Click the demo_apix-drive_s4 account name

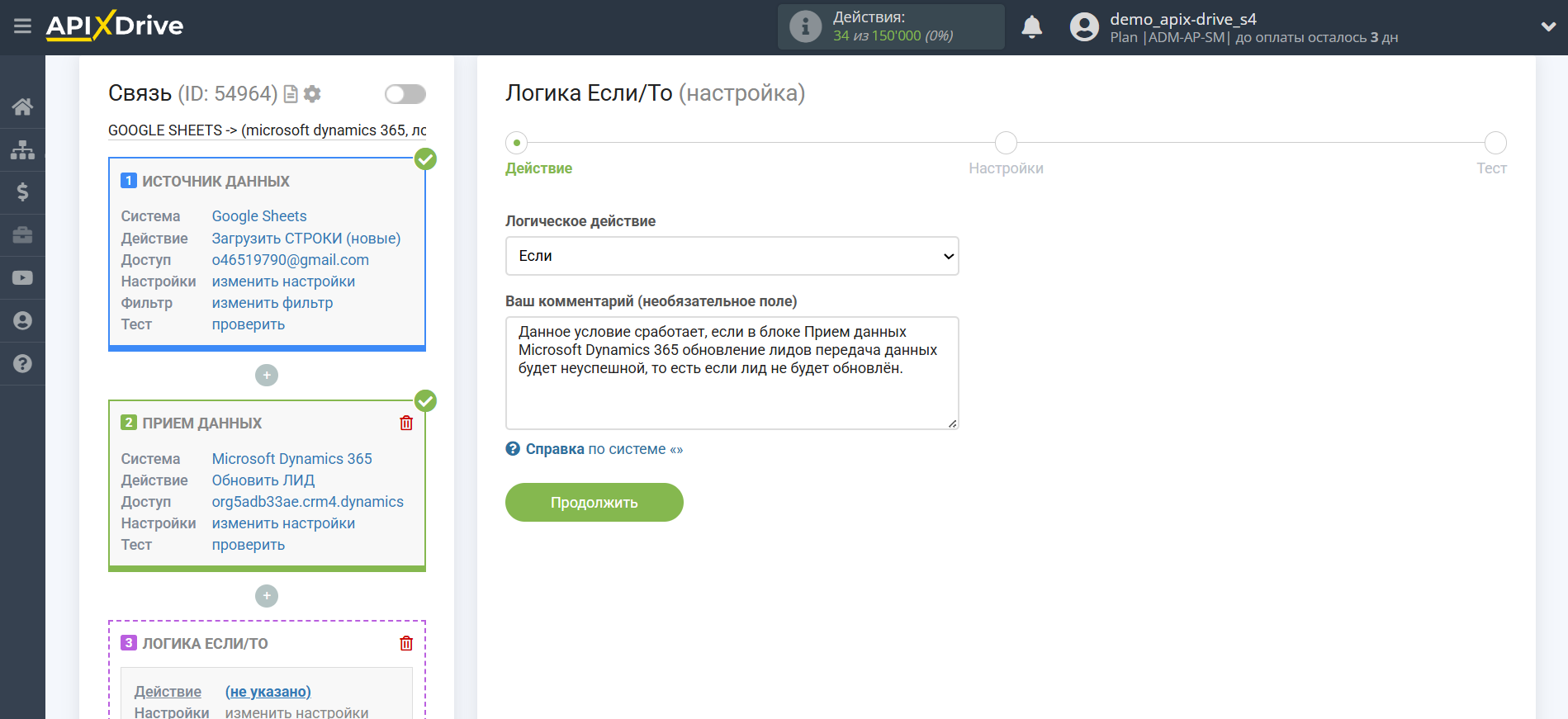[1183, 19]
